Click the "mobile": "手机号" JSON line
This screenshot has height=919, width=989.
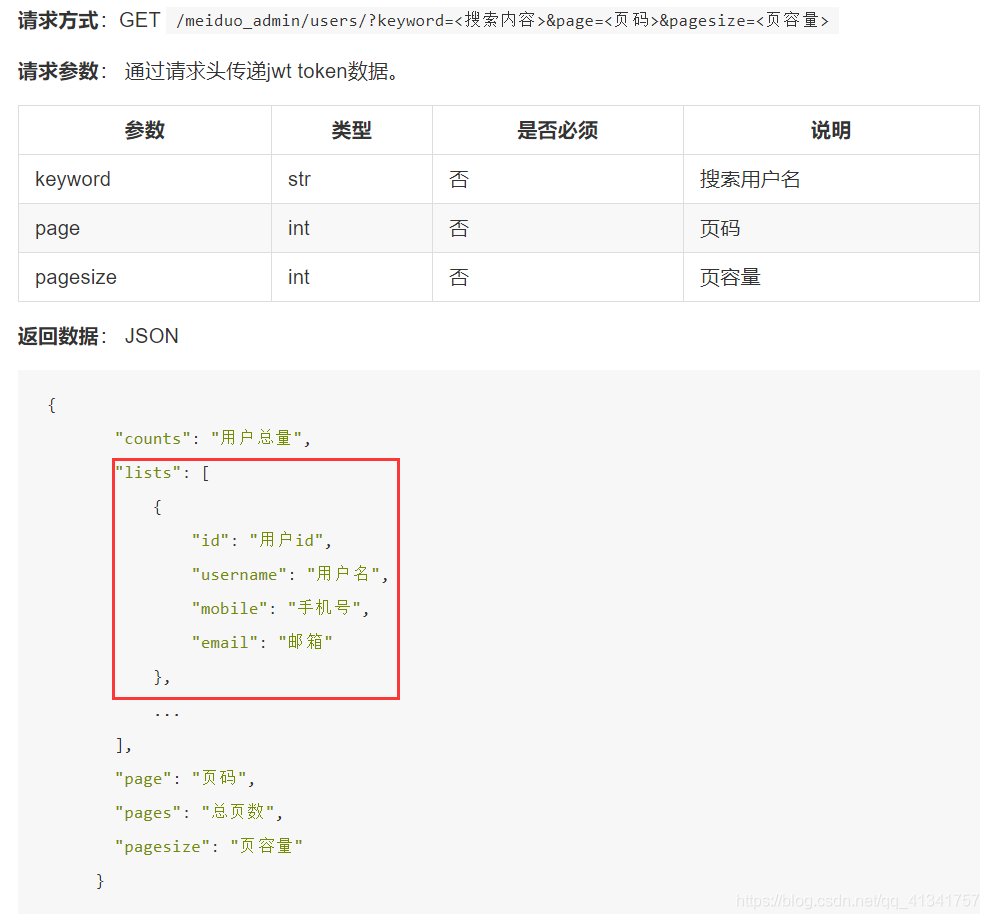(x=280, y=608)
